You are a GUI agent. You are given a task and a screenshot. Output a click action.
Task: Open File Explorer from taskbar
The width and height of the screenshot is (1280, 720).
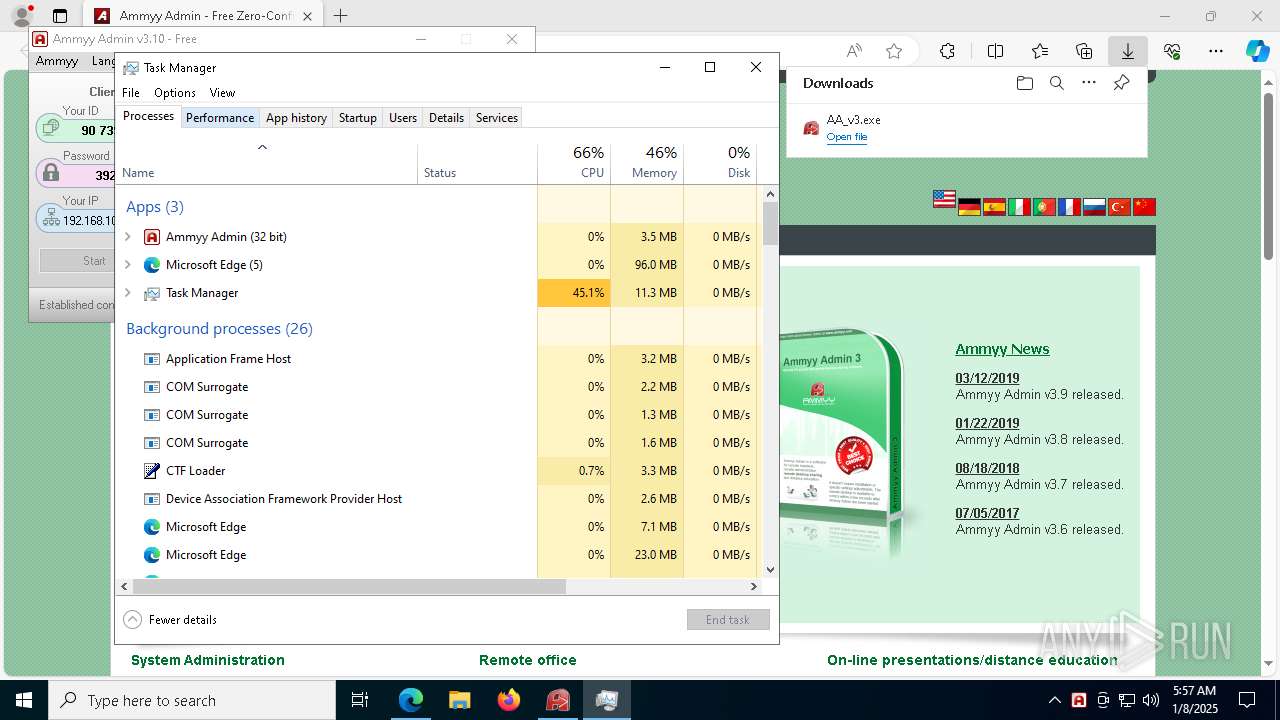(x=460, y=700)
